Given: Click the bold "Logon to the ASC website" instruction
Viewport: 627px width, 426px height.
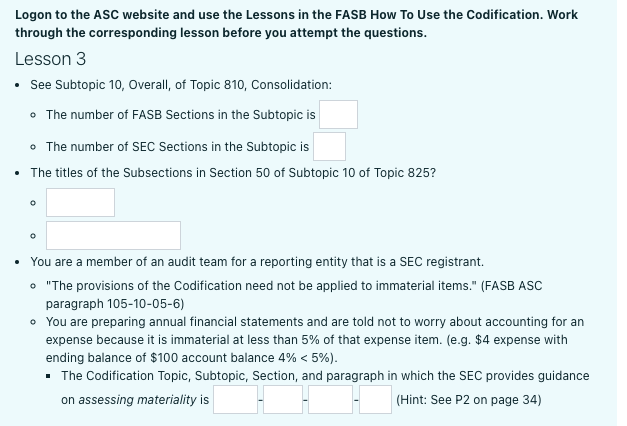Looking at the screenshot, I should (x=296, y=24).
